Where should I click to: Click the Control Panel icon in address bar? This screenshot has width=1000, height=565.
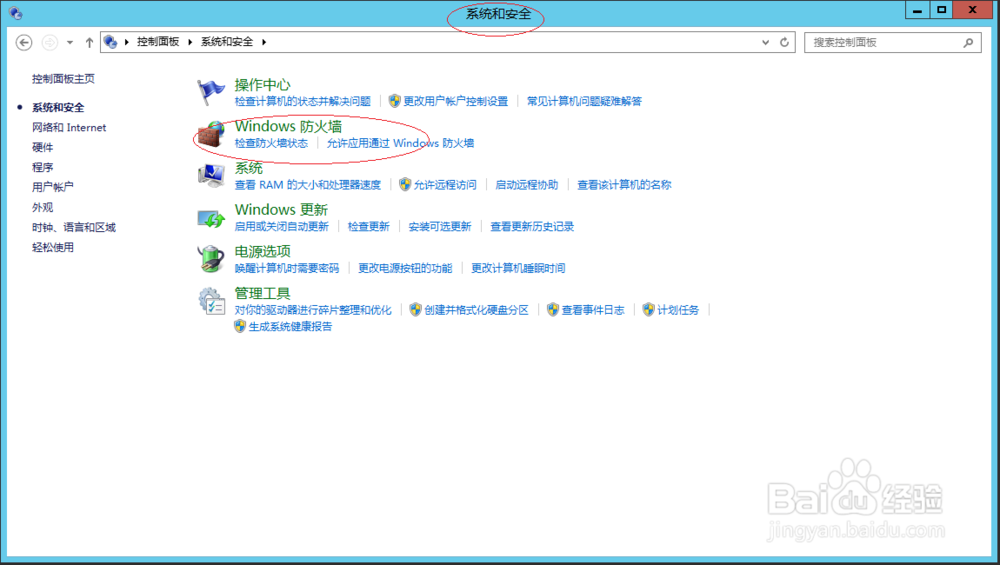110,42
